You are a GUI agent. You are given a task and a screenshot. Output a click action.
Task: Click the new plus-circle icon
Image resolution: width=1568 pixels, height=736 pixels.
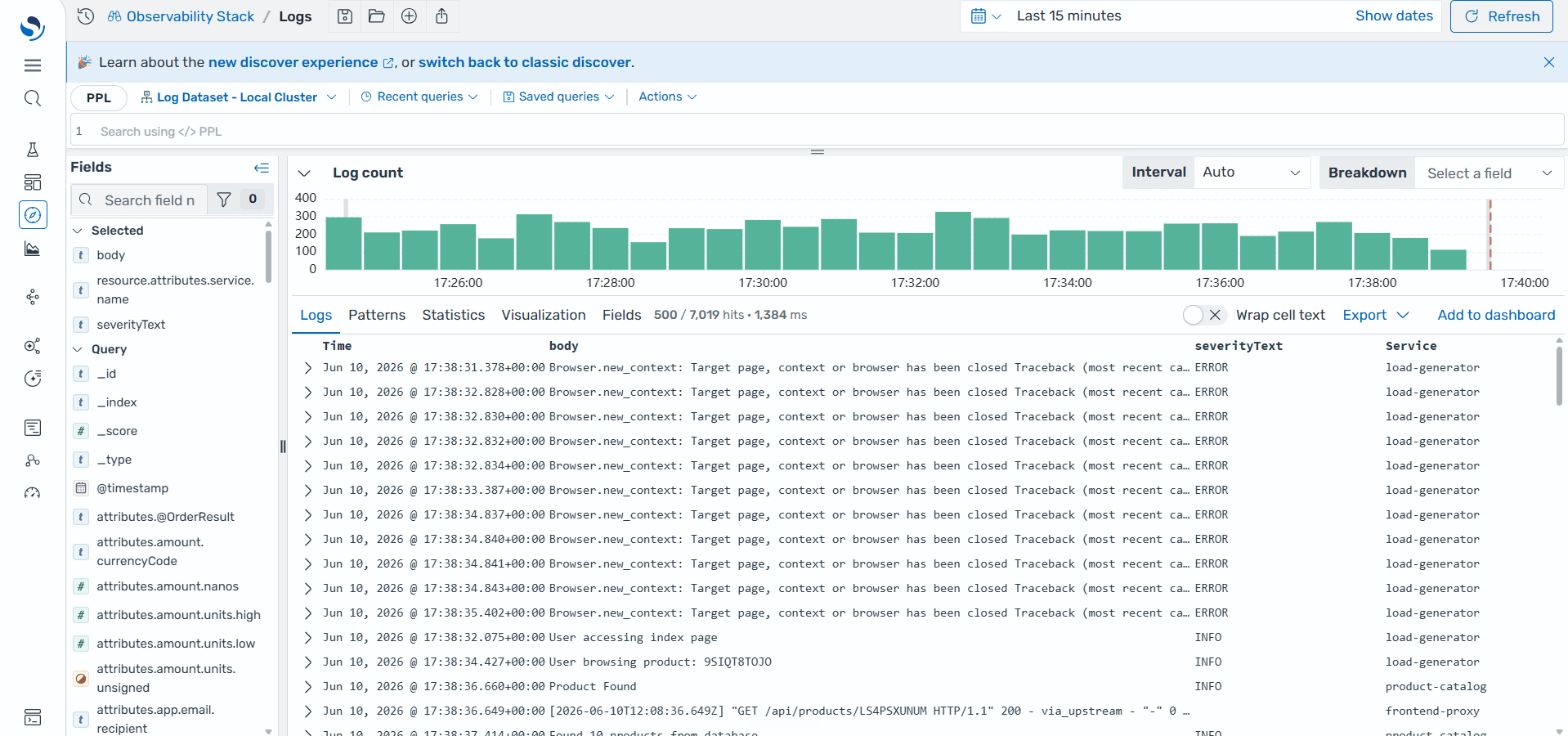(410, 16)
